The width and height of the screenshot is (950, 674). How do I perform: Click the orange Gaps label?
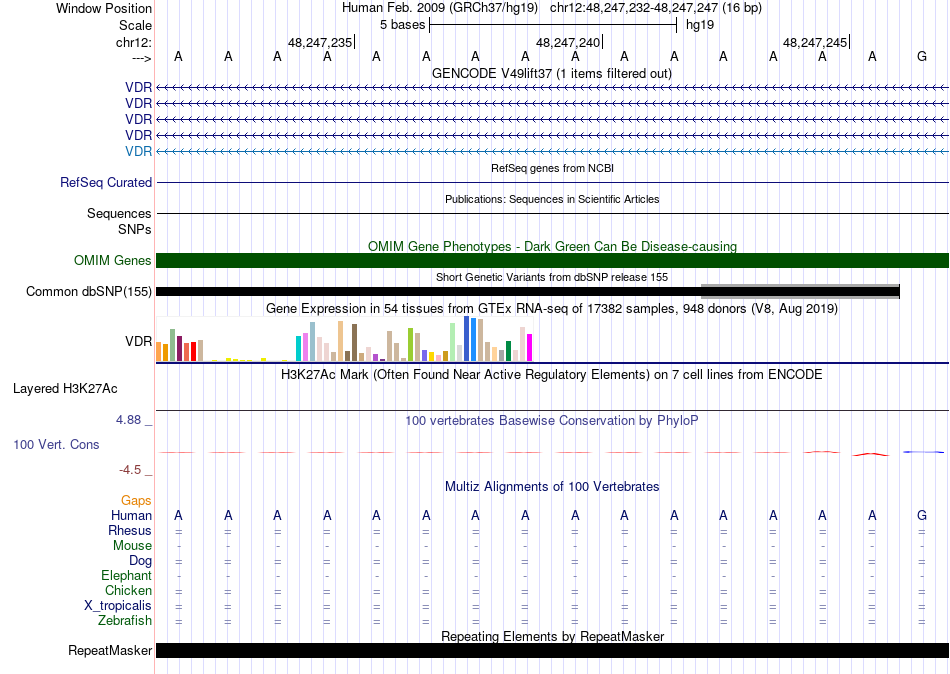pyautogui.click(x=136, y=500)
